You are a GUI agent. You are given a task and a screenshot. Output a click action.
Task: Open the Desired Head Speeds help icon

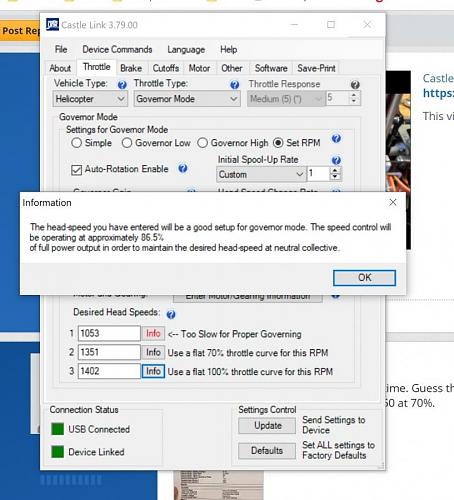point(171,314)
